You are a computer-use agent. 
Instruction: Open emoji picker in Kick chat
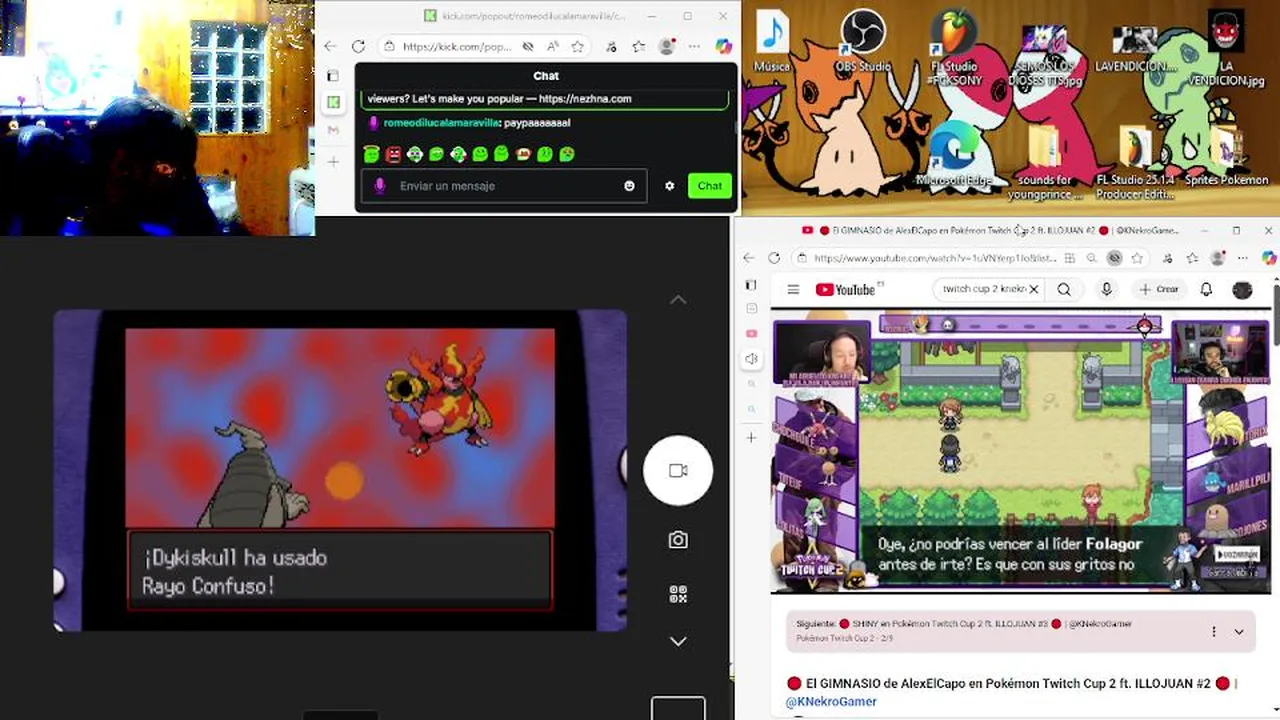[629, 186]
